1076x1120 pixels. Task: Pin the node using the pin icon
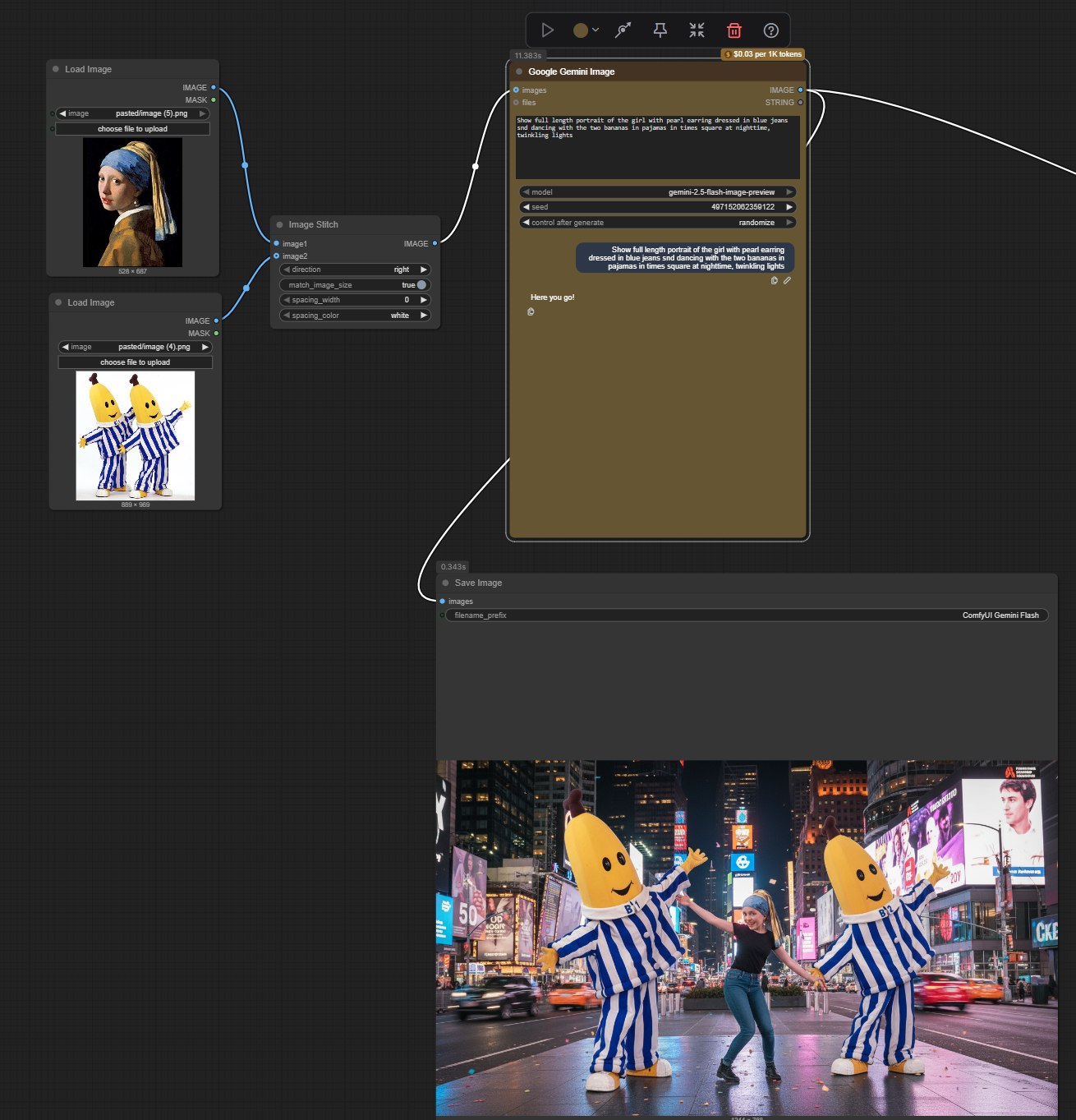[x=660, y=30]
